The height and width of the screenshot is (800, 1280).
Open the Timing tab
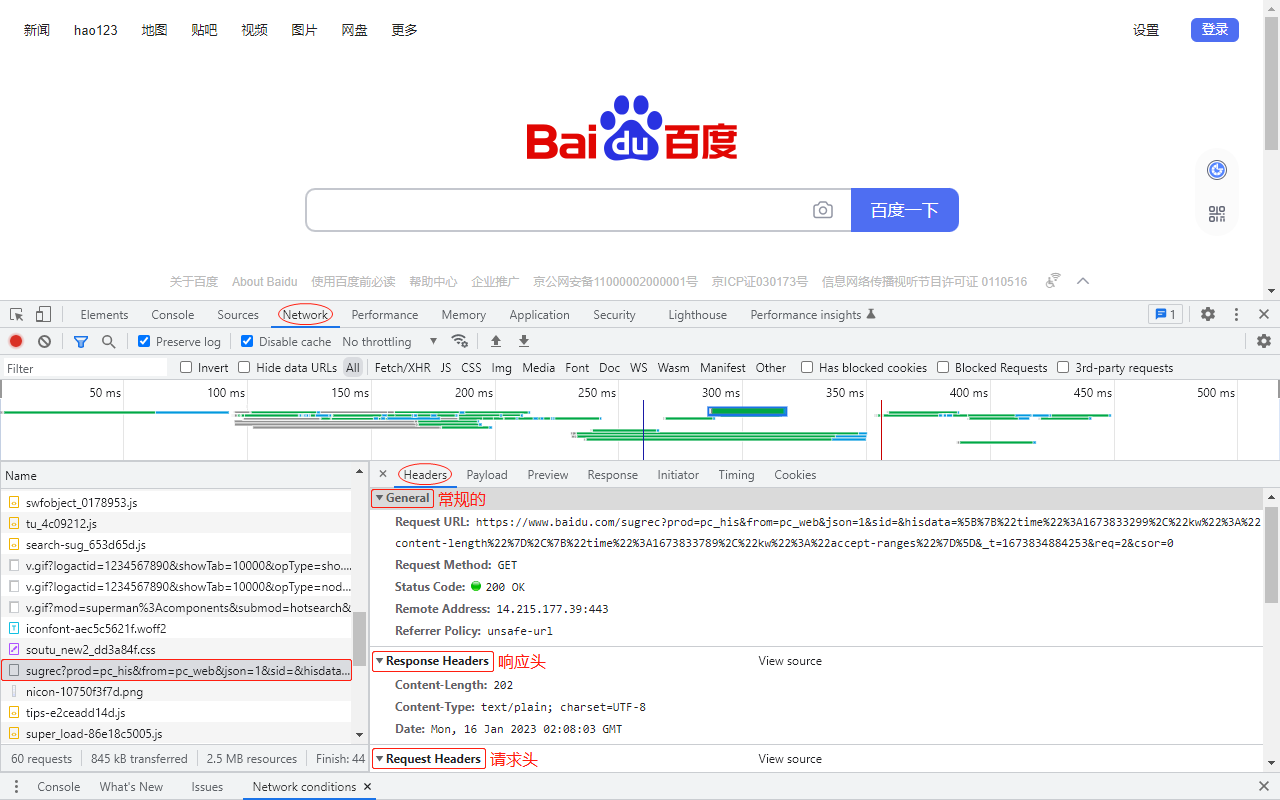[736, 475]
